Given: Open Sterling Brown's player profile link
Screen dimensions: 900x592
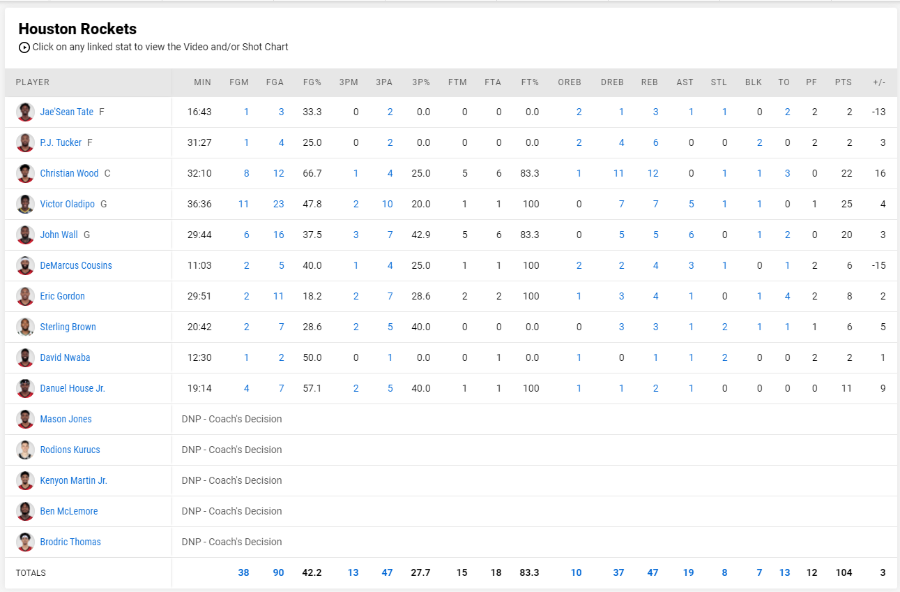Looking at the screenshot, I should click(68, 327).
